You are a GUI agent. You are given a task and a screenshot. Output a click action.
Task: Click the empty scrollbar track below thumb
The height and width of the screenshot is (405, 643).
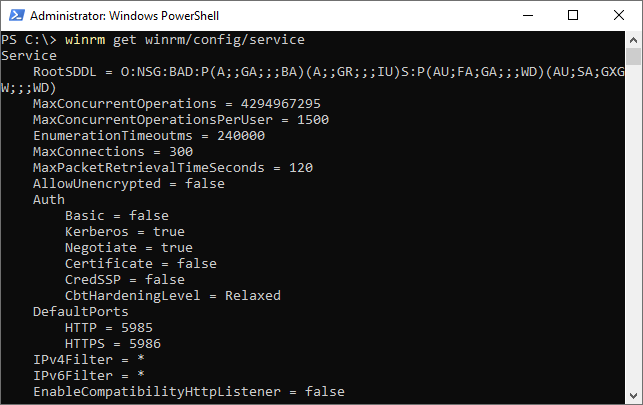coord(634,226)
